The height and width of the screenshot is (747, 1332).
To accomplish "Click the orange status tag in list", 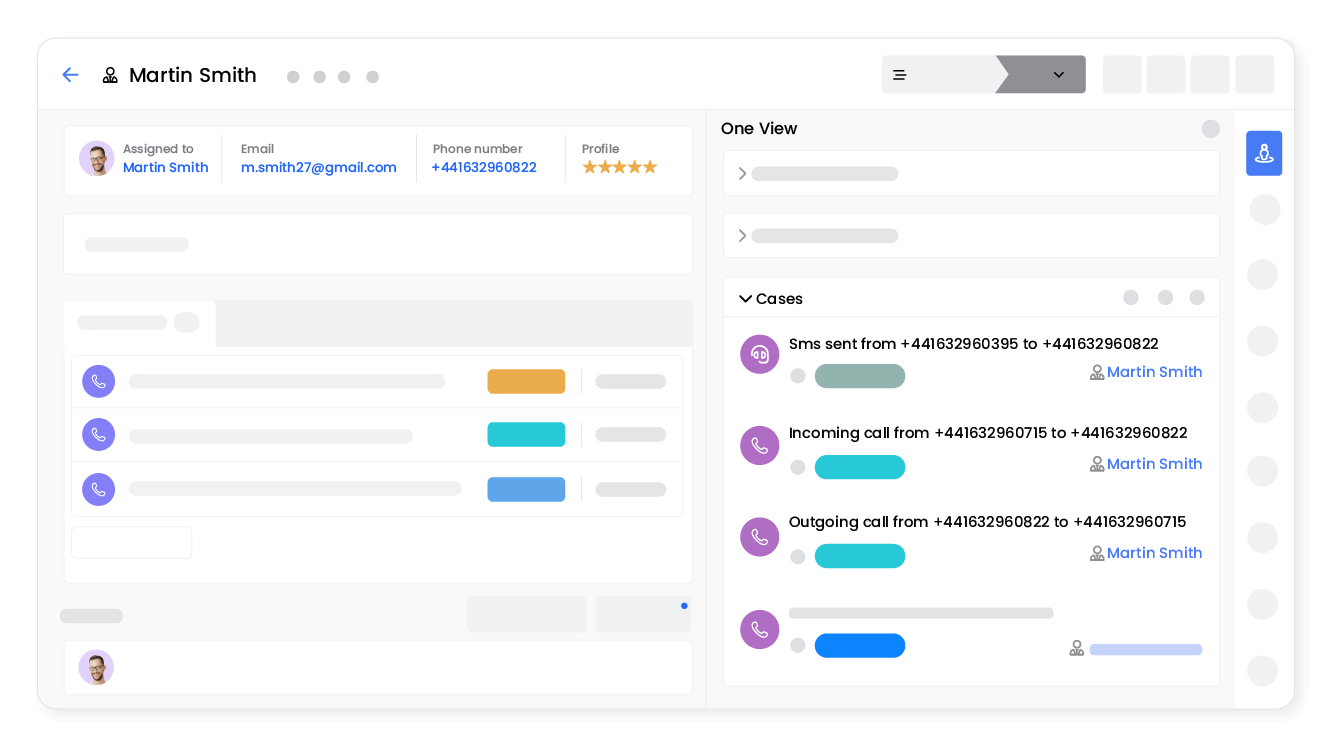I will click(526, 381).
